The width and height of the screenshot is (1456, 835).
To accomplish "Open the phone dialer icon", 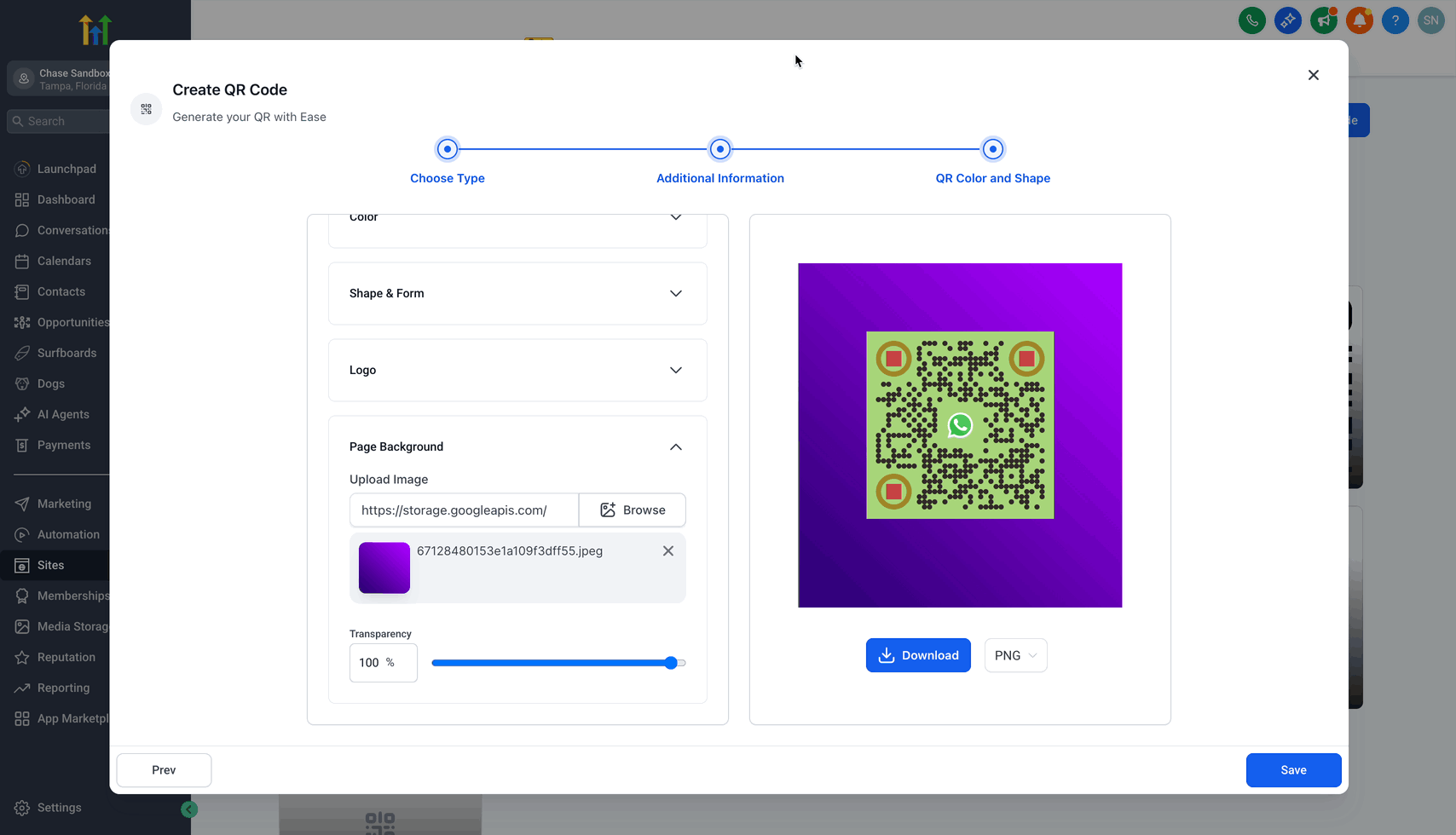I will coord(1251,20).
